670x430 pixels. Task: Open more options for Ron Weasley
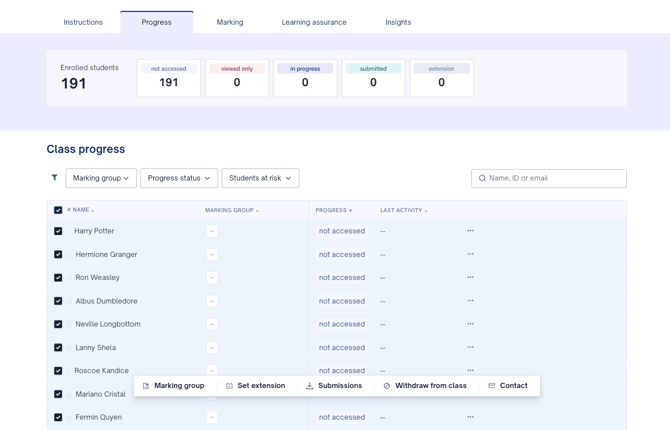(470, 278)
